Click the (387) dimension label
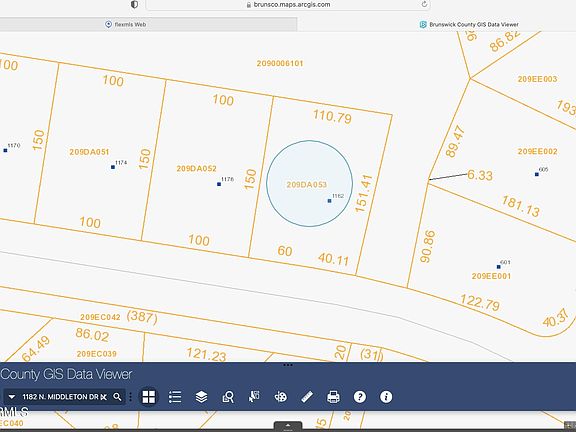Screen dimensions: 576x432 142,317
